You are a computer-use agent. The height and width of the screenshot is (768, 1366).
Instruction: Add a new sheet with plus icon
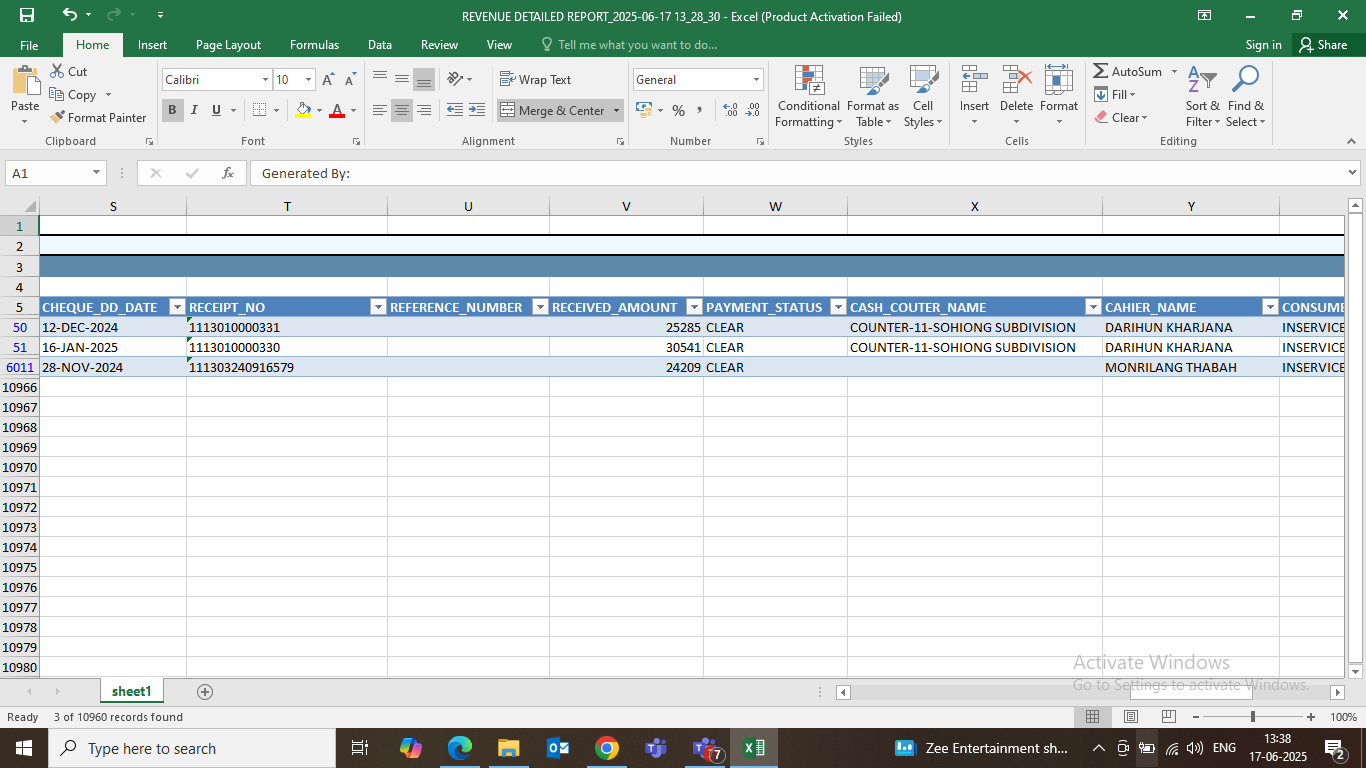click(205, 692)
